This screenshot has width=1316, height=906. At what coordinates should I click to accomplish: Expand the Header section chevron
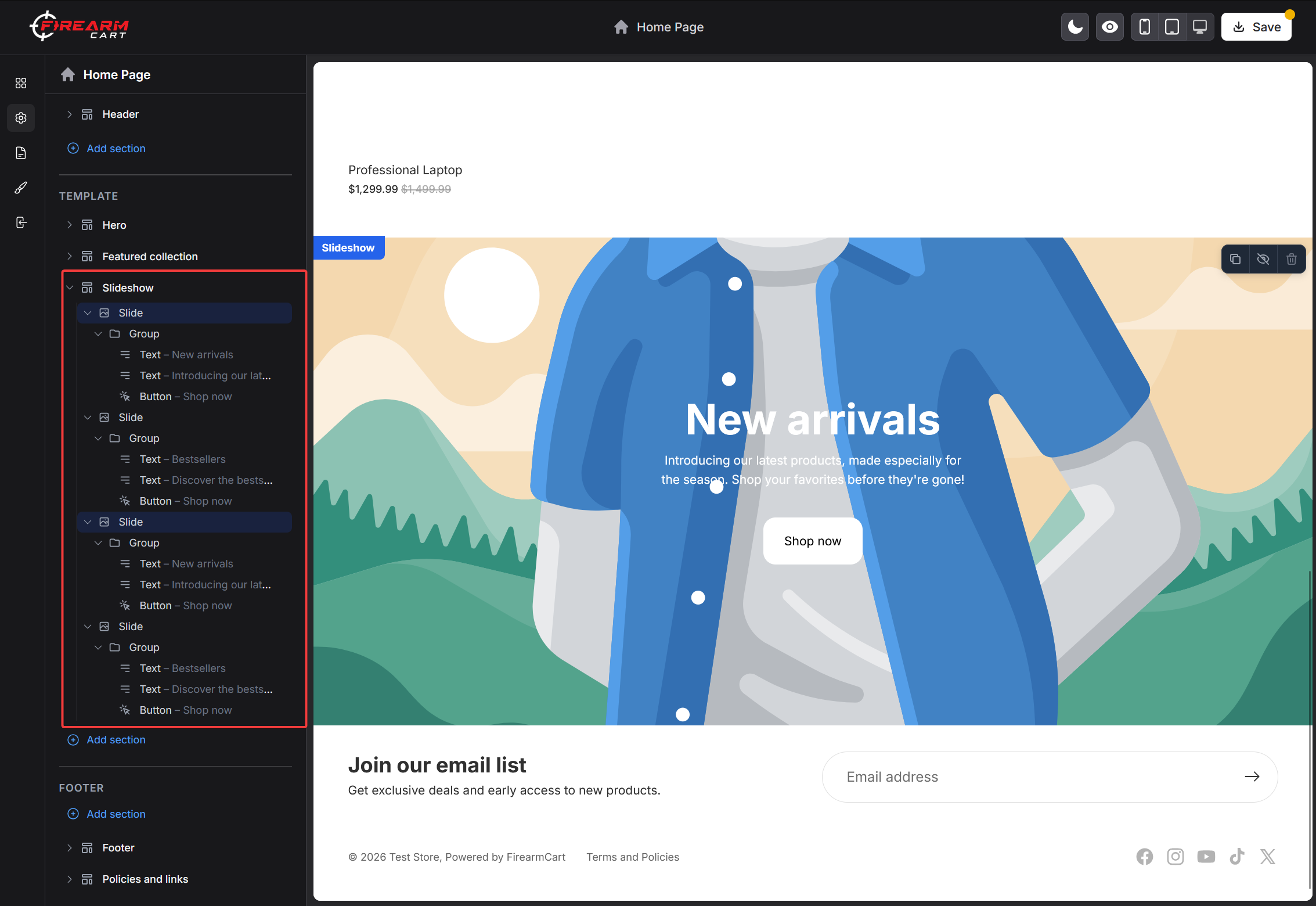[x=70, y=114]
